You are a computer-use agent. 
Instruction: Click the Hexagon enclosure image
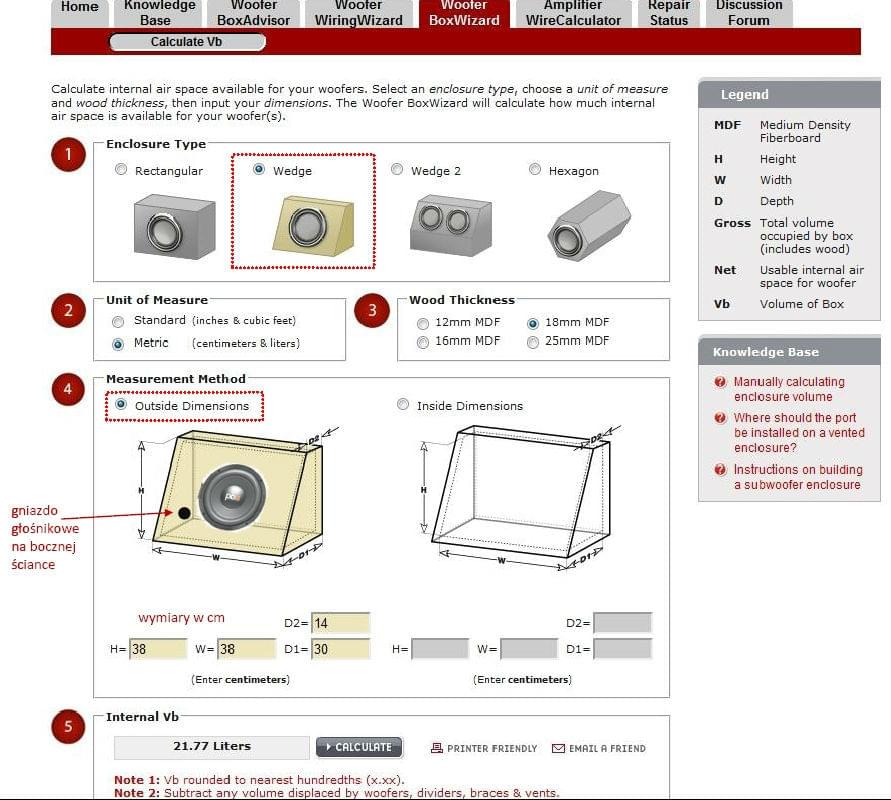pos(589,226)
